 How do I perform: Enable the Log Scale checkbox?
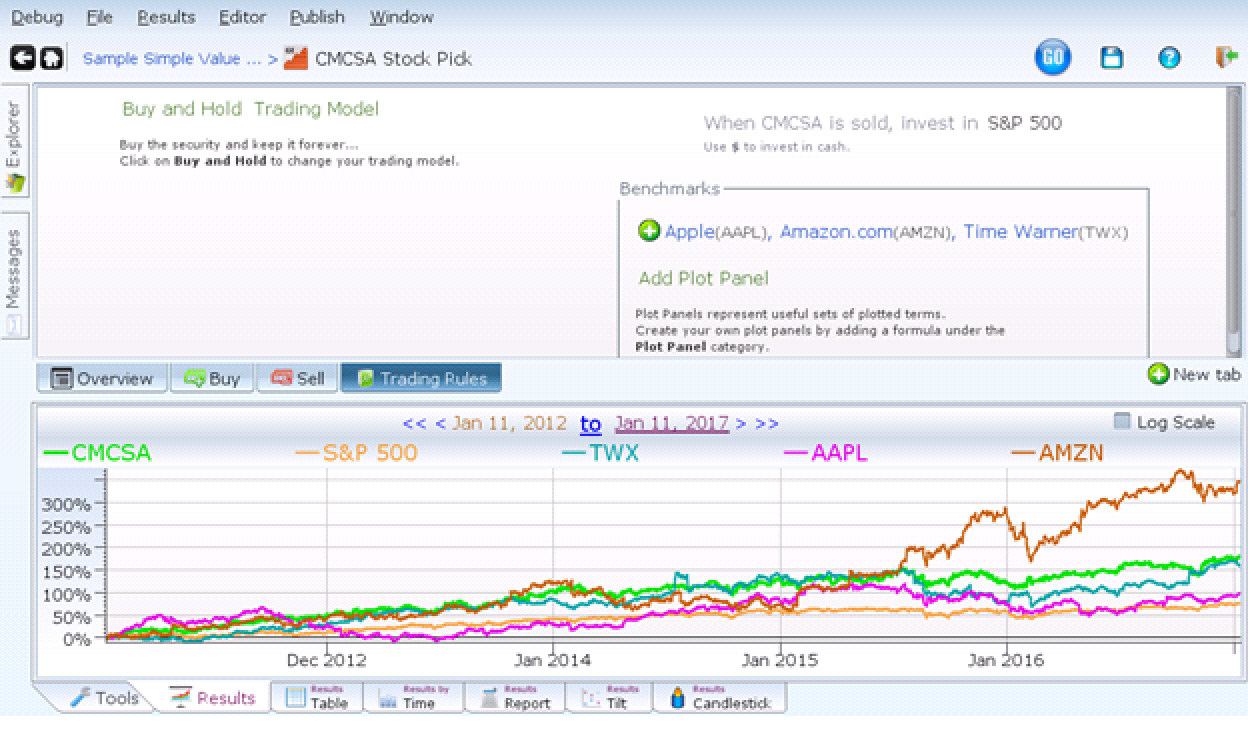coord(1122,421)
